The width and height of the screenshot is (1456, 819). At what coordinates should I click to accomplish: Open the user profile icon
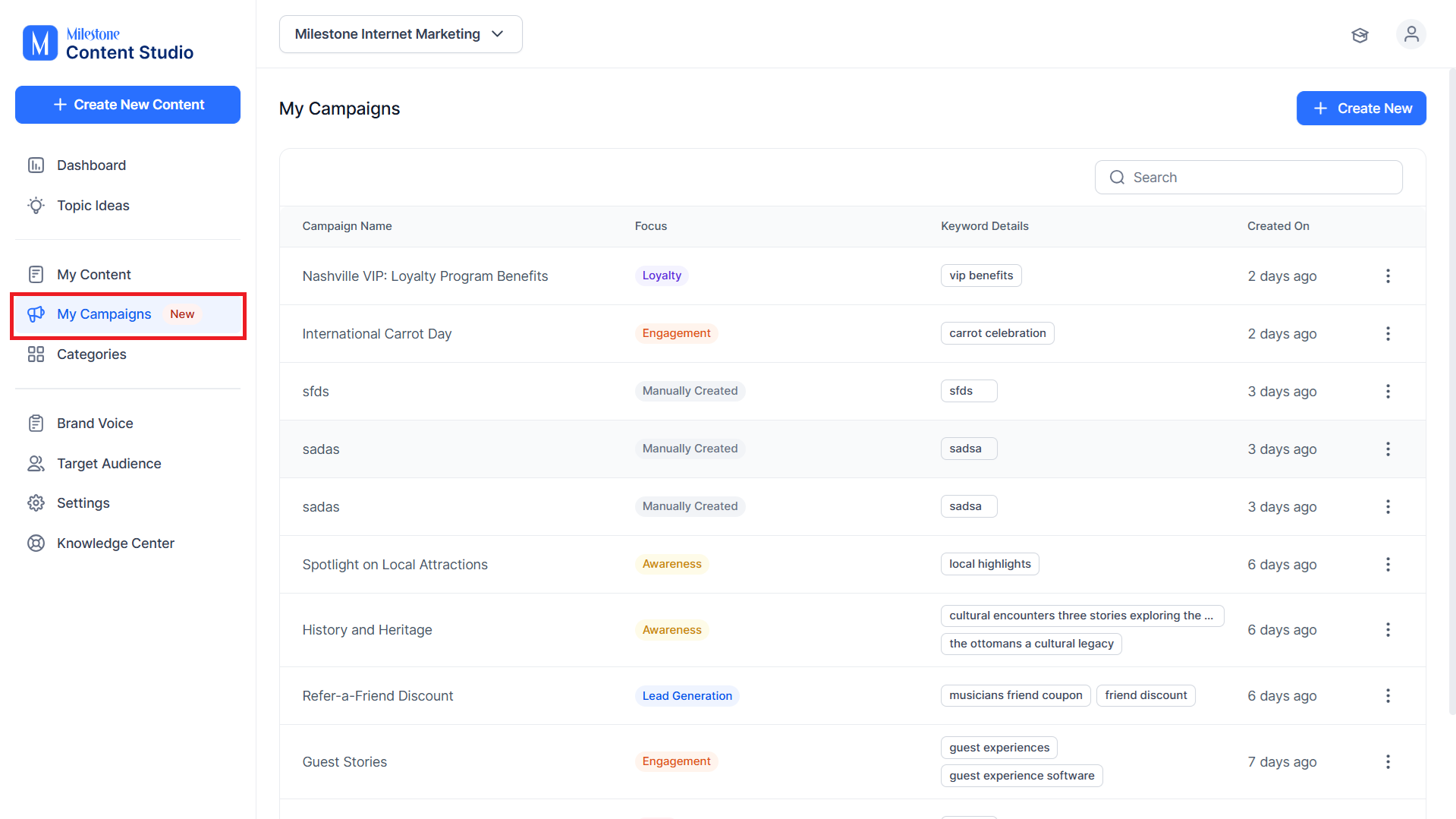pyautogui.click(x=1410, y=34)
